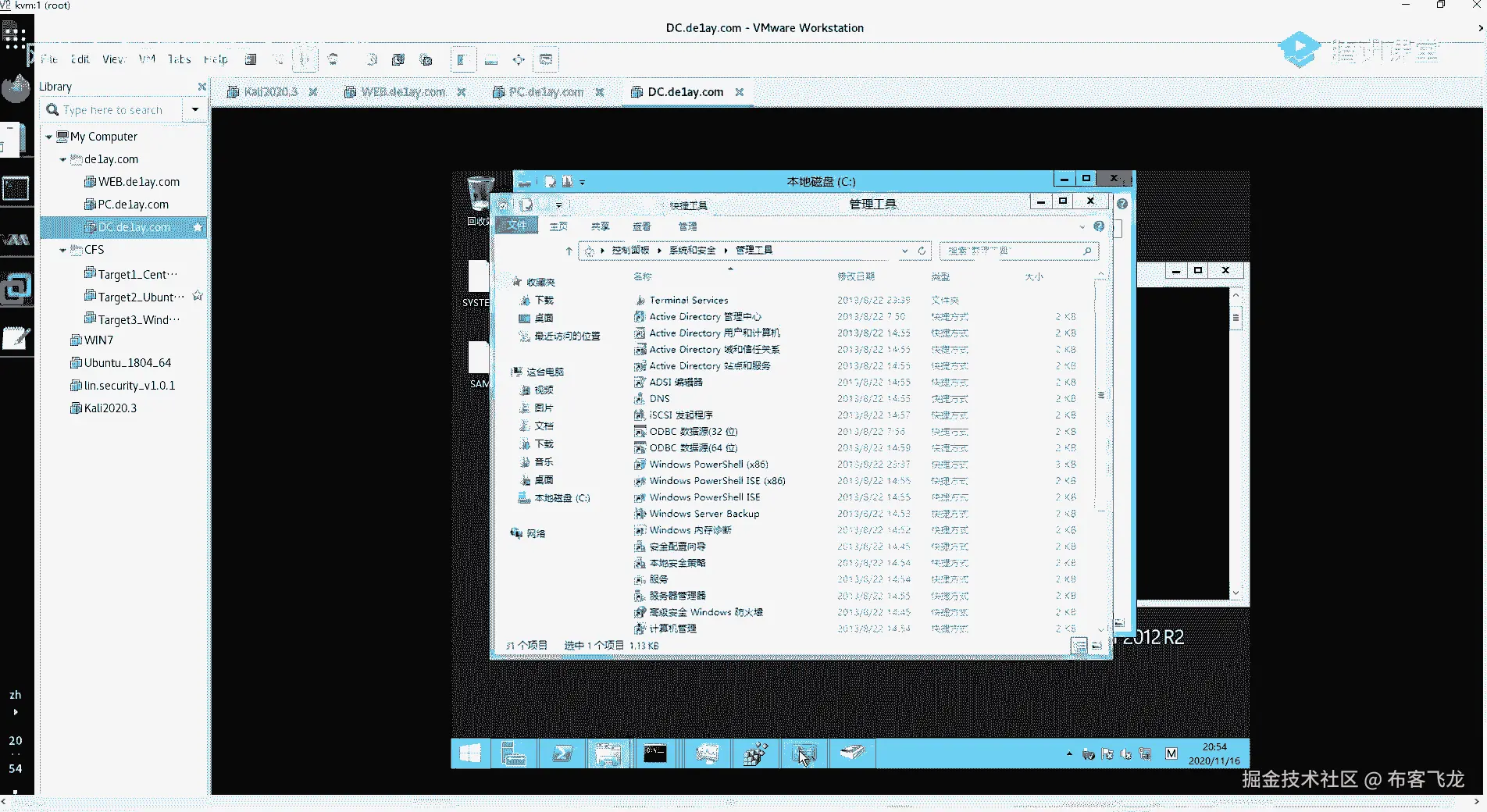
Task: Open the Active Directory 管理中心 shortcut icon
Action: tap(640, 317)
